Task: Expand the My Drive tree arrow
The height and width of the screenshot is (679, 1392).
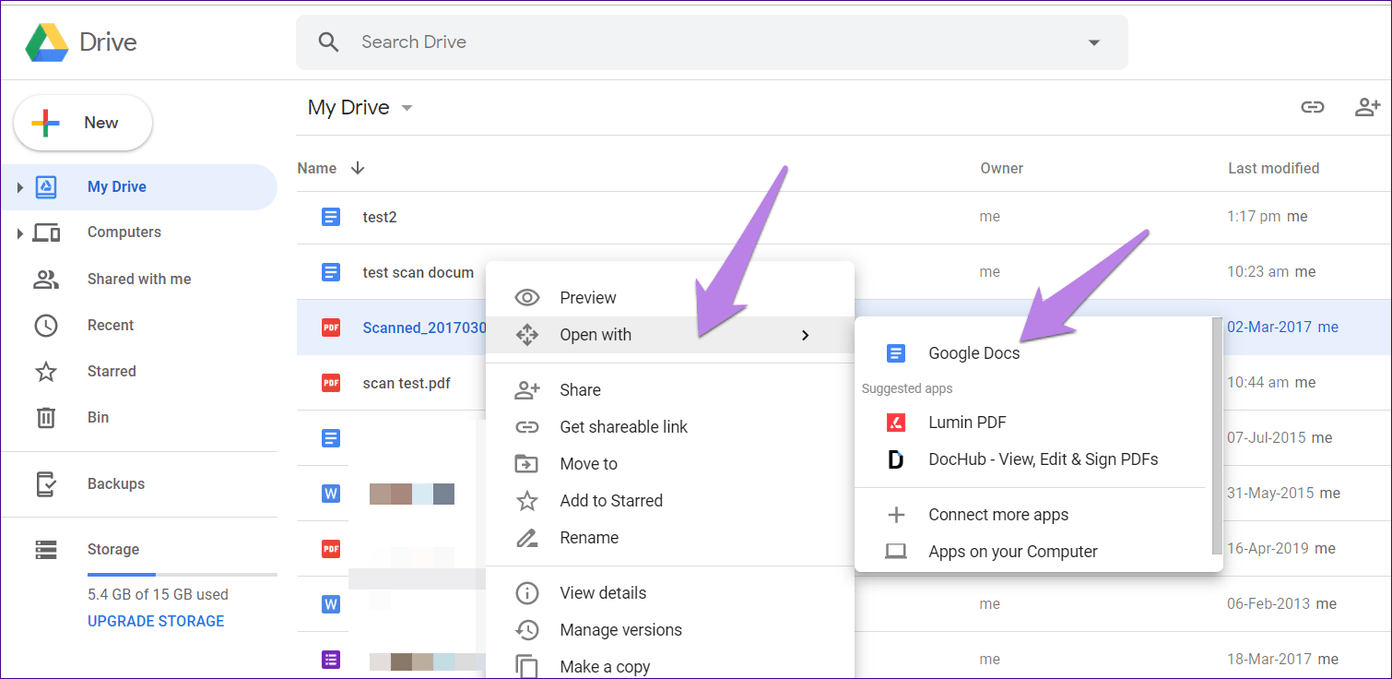Action: coord(19,187)
